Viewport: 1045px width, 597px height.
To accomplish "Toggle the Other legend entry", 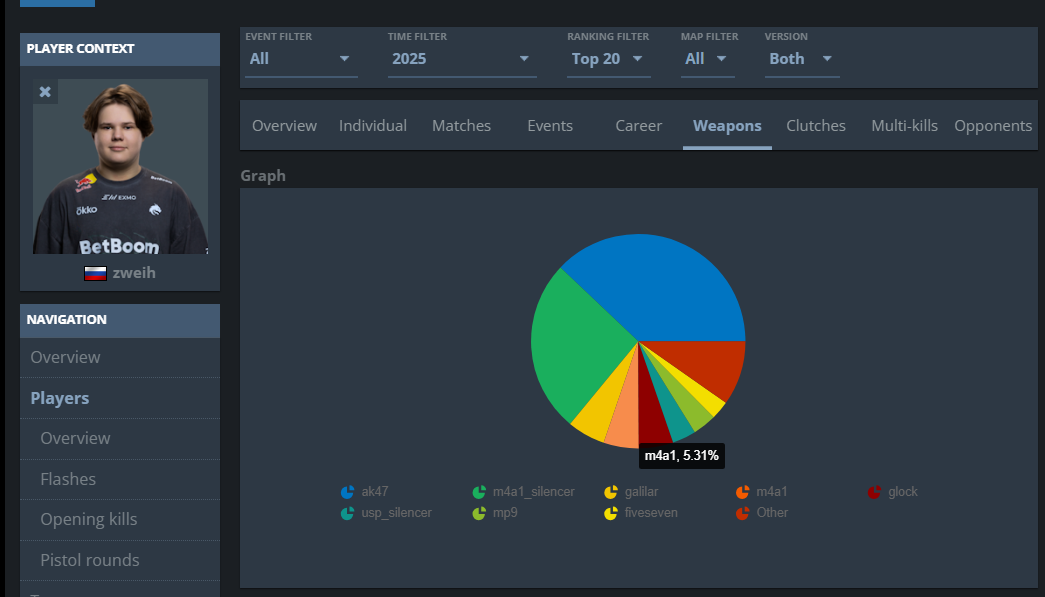I will [762, 513].
